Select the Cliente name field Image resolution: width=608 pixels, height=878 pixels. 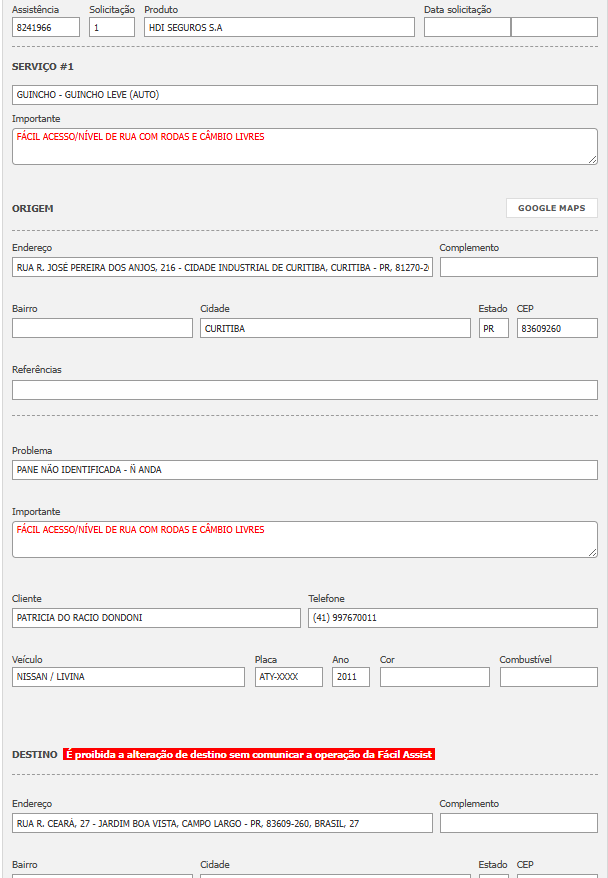point(156,618)
